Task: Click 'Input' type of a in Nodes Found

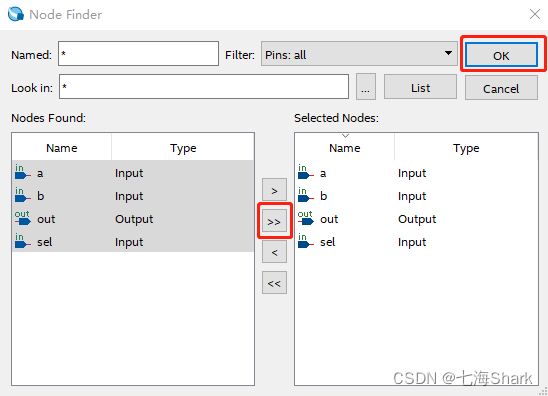Action: click(129, 173)
